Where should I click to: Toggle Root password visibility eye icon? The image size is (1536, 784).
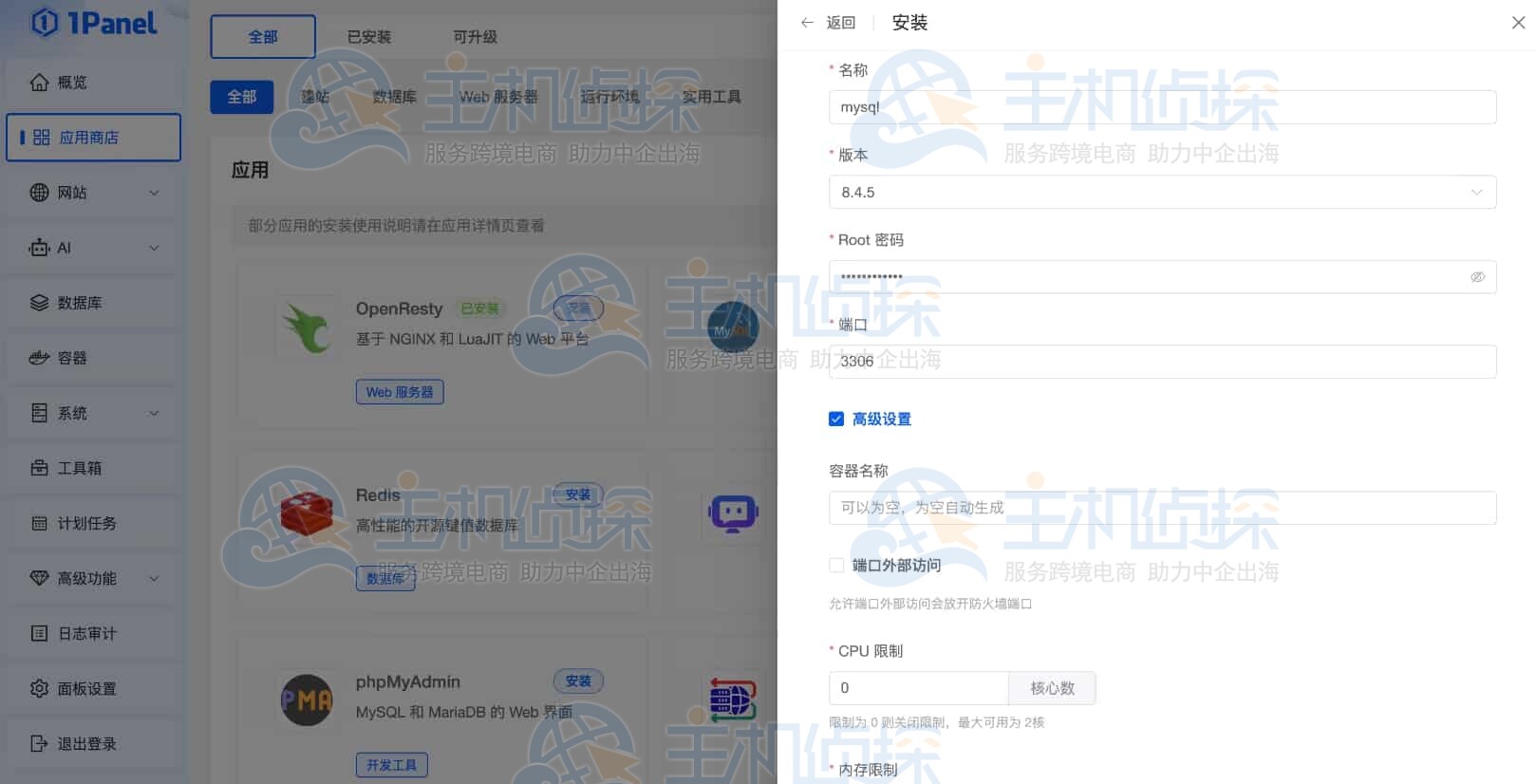(x=1477, y=277)
